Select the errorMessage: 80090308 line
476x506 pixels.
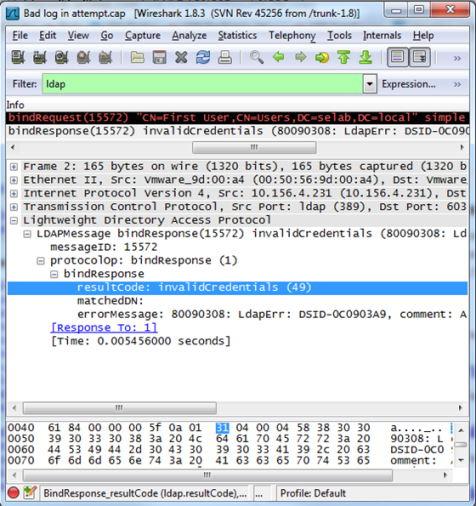272,314
